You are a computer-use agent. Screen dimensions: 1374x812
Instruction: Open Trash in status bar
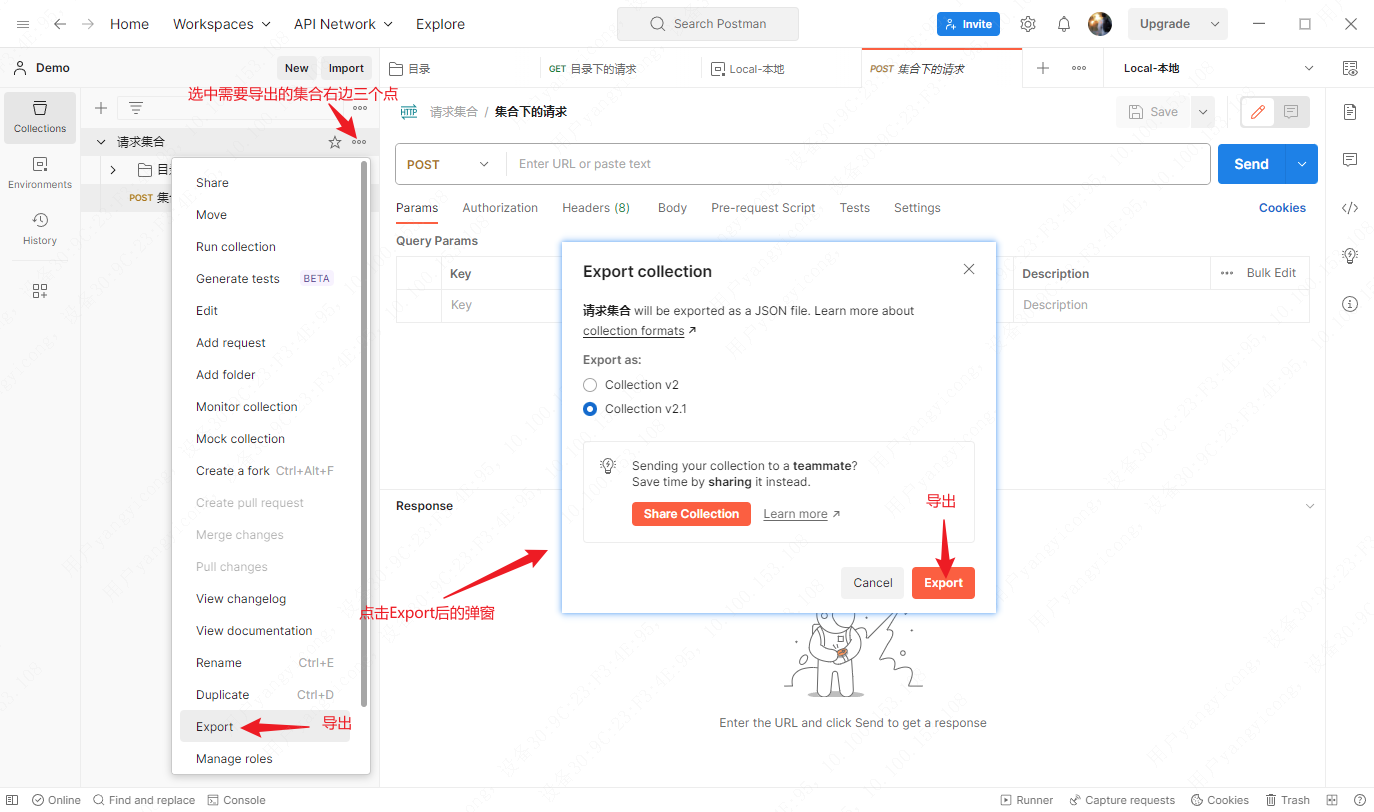1287,800
